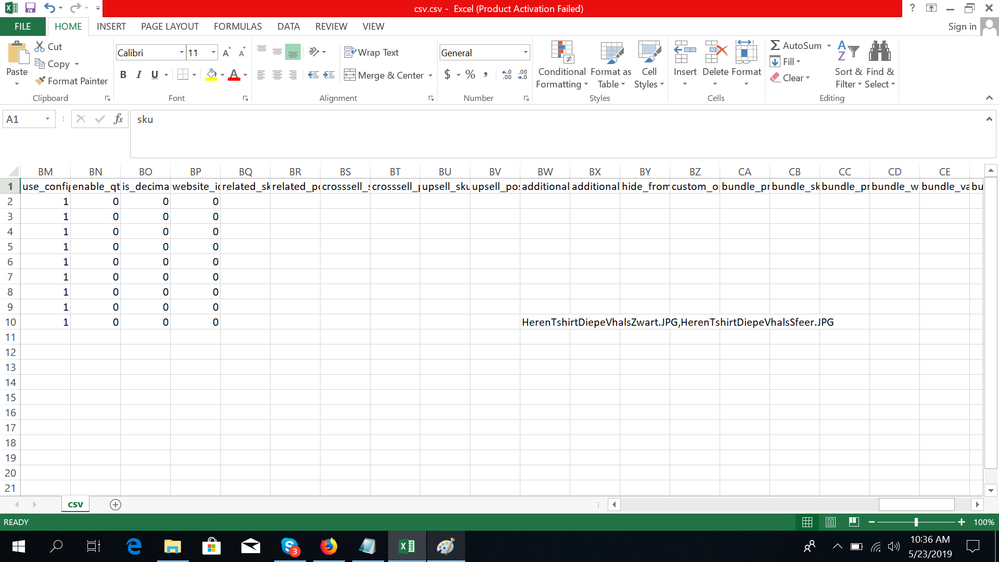999x562 pixels.
Task: Open the General number format dropdown
Action: (x=525, y=53)
